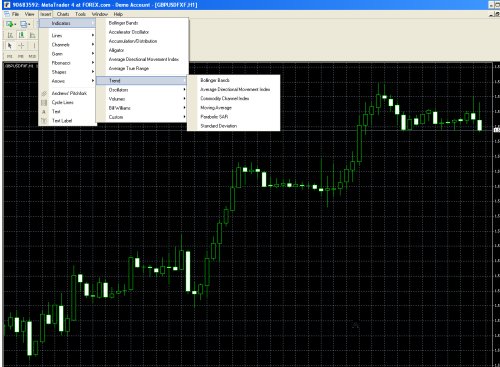This screenshot has width=500, height=367.
Task: Choose Average Directional Movement Index in Indicators list
Action: click(142, 59)
